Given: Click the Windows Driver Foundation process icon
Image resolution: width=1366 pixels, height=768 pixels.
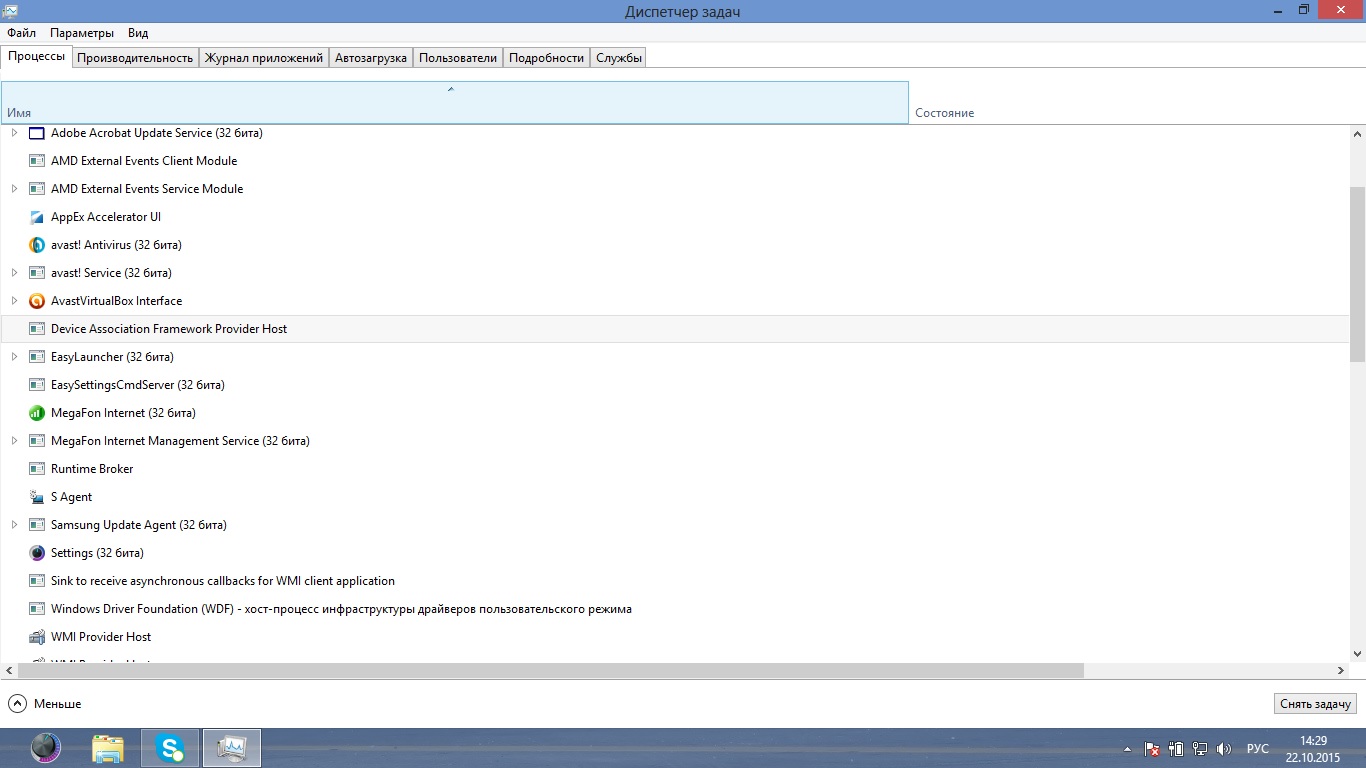Looking at the screenshot, I should tap(37, 609).
